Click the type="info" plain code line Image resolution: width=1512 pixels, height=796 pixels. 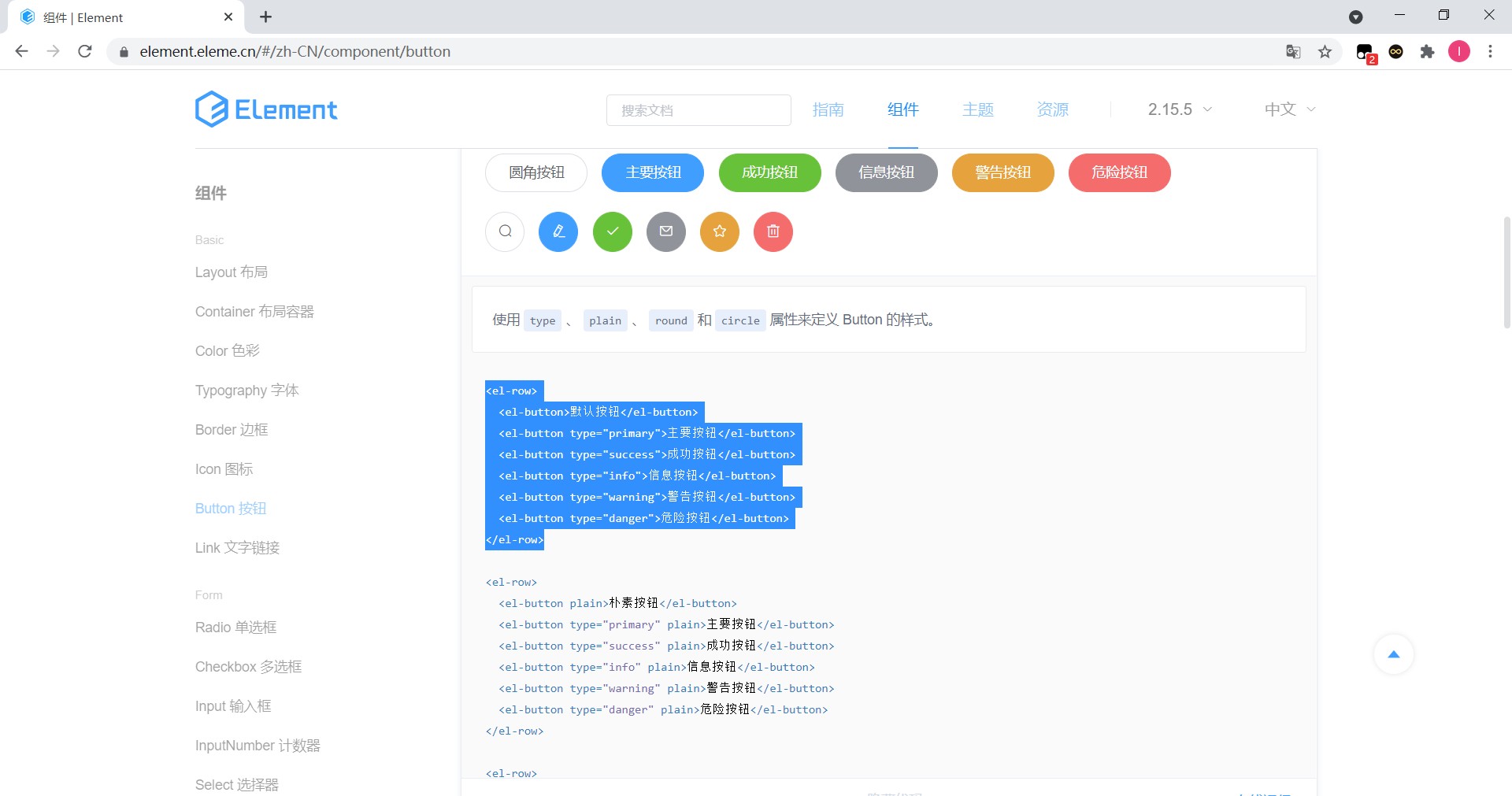click(x=657, y=667)
